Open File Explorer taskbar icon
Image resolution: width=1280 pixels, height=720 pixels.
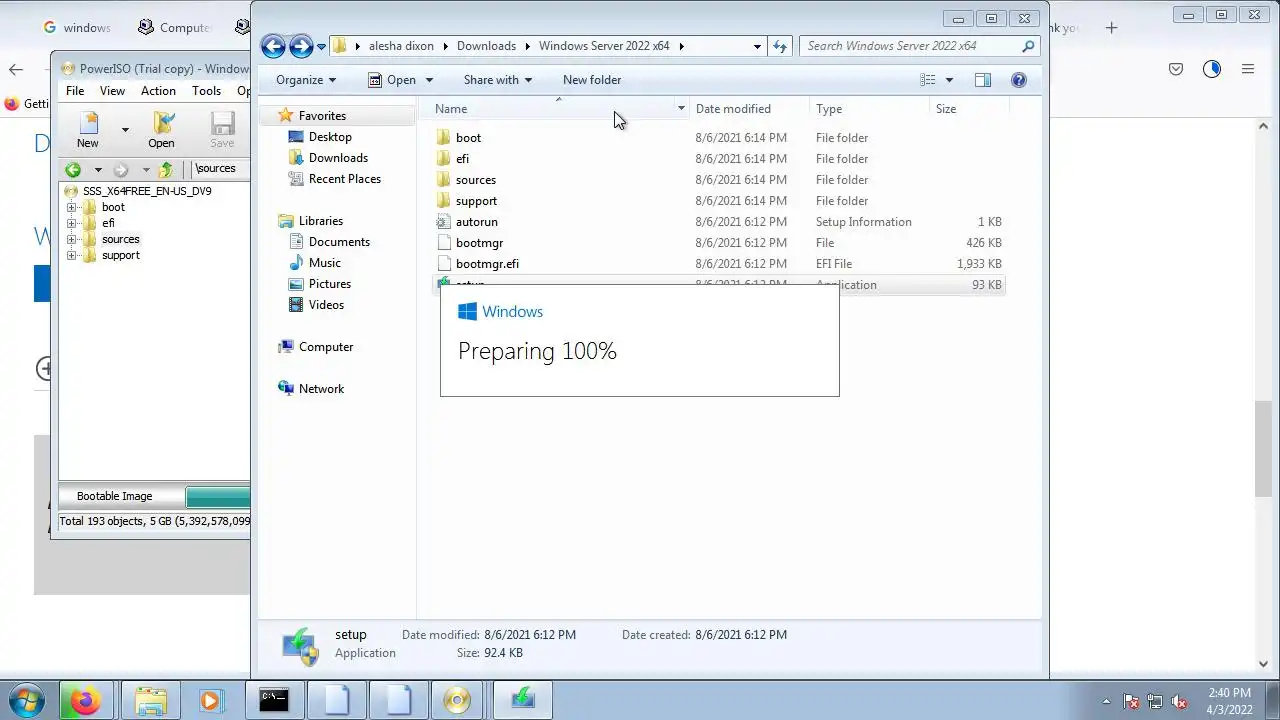point(151,701)
